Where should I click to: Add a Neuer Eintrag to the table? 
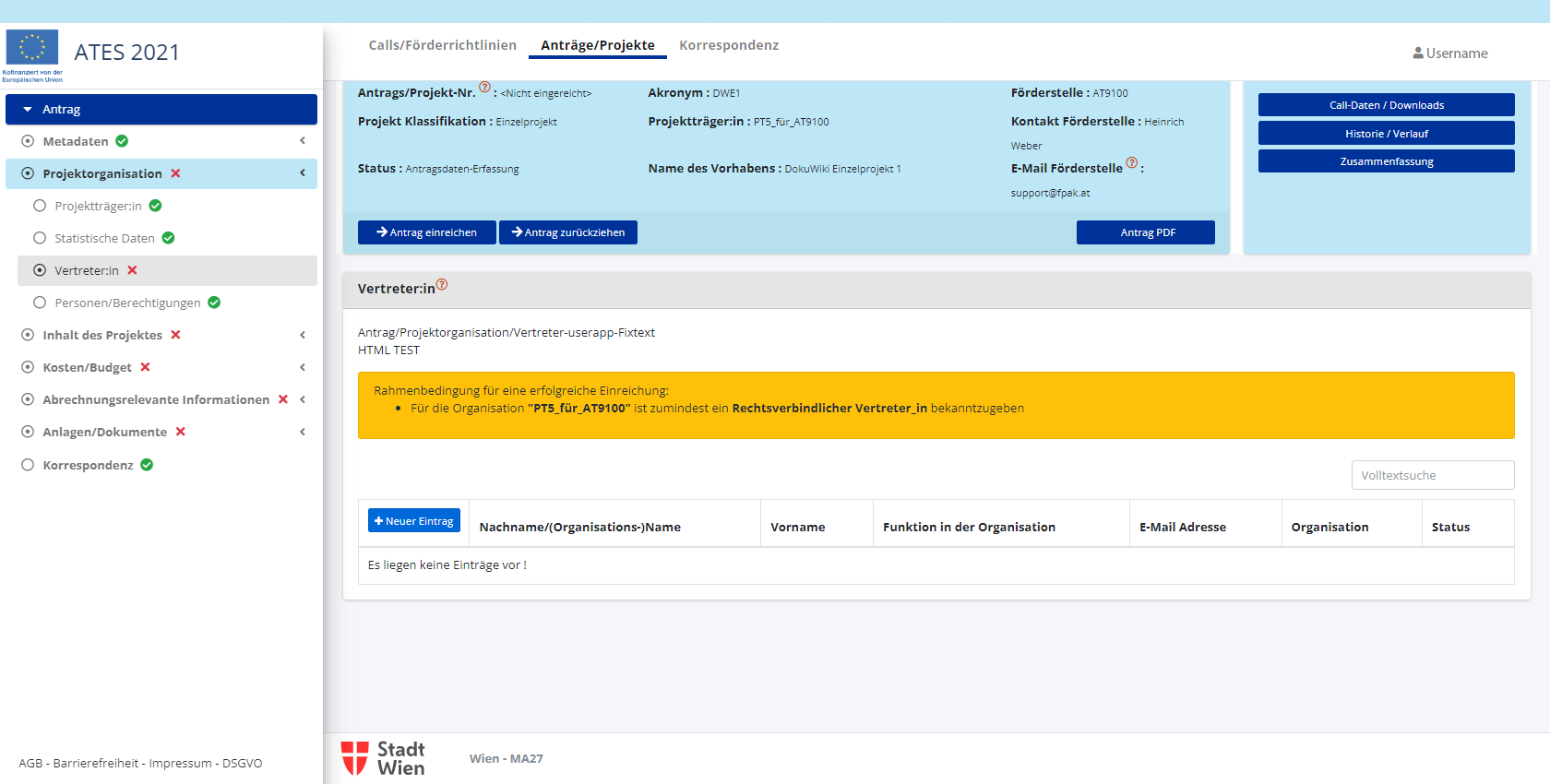coord(414,521)
